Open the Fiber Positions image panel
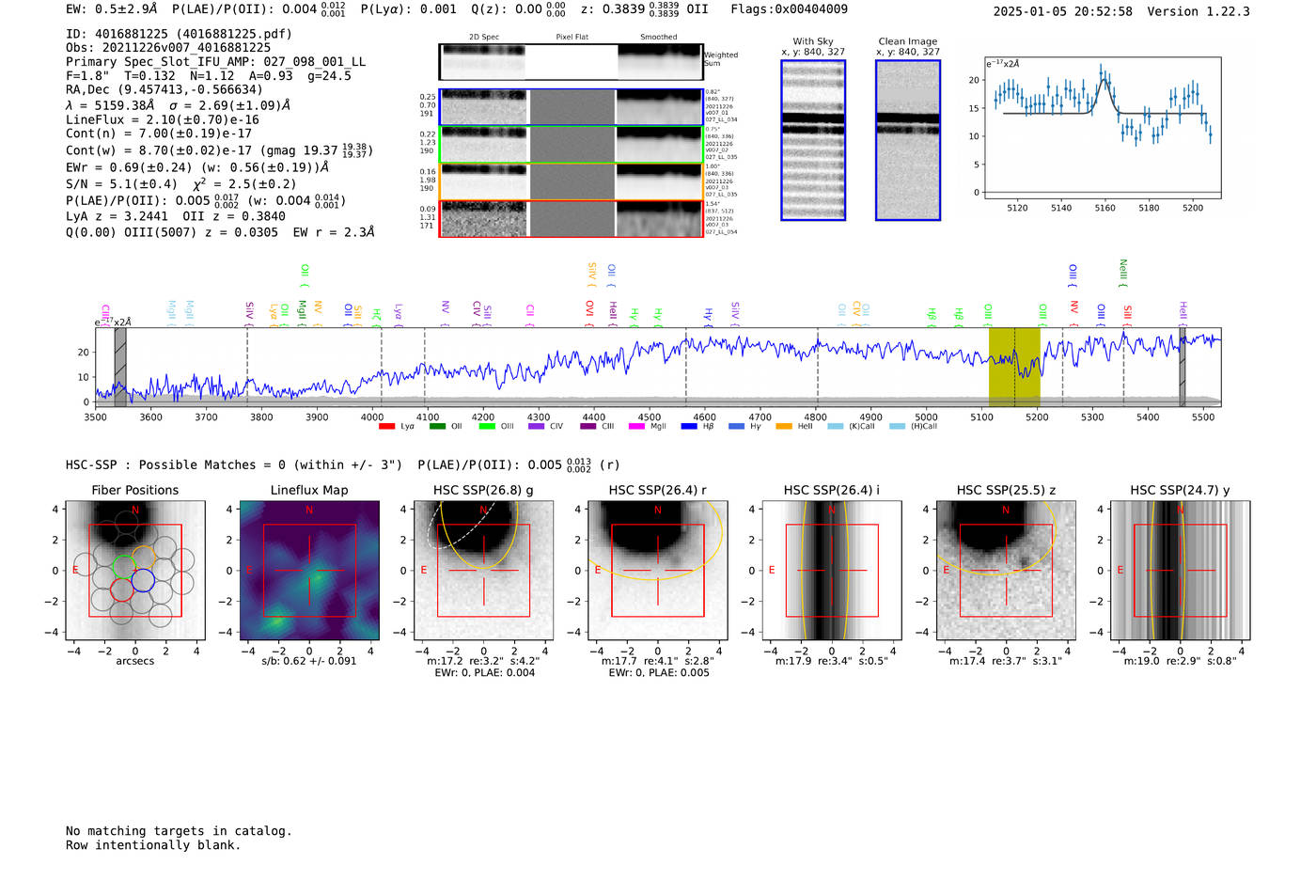This screenshot has width=1316, height=896. pos(135,570)
